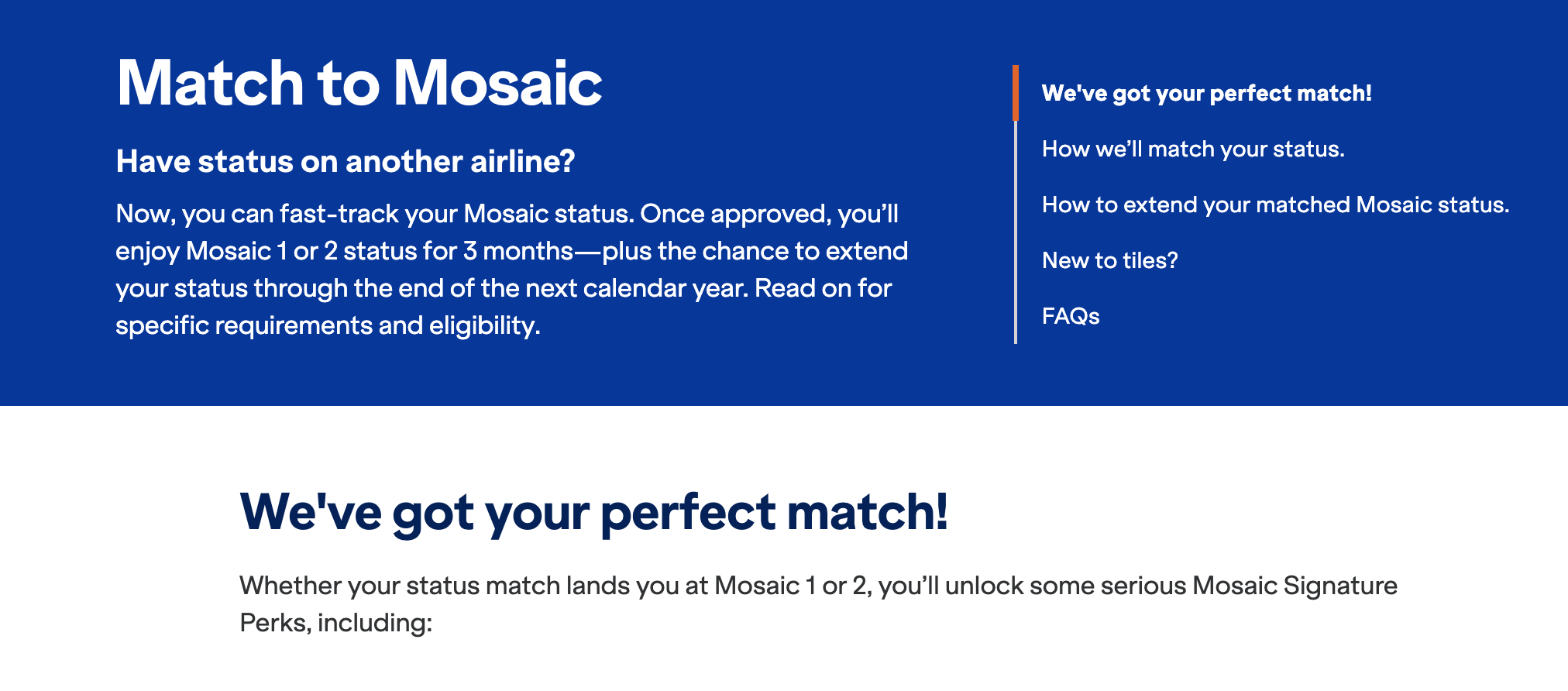Click the "Match to Mosaic" page heading
1568x691 pixels.
pyautogui.click(x=359, y=81)
